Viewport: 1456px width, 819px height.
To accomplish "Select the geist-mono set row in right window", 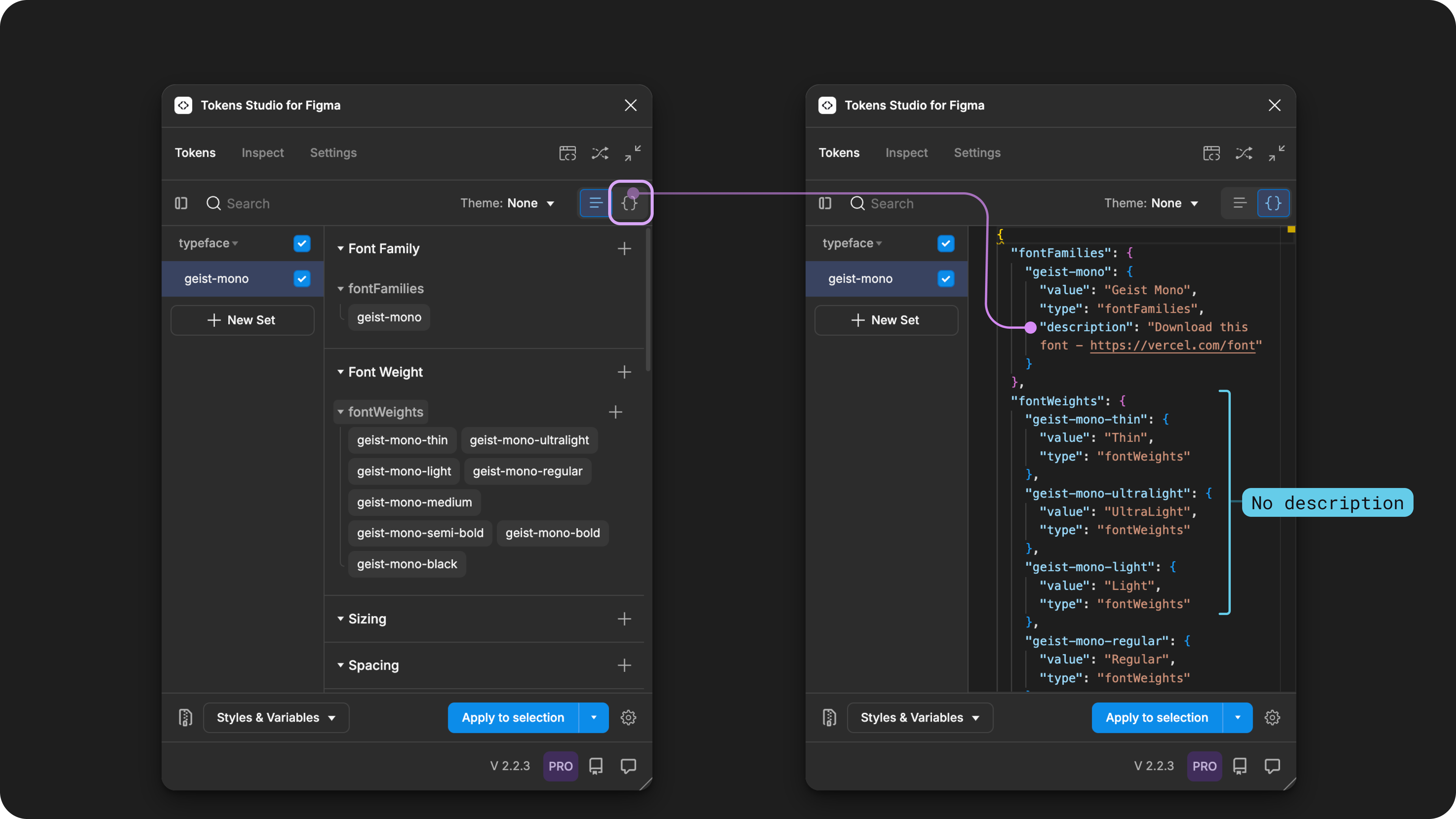I will tap(886, 279).
